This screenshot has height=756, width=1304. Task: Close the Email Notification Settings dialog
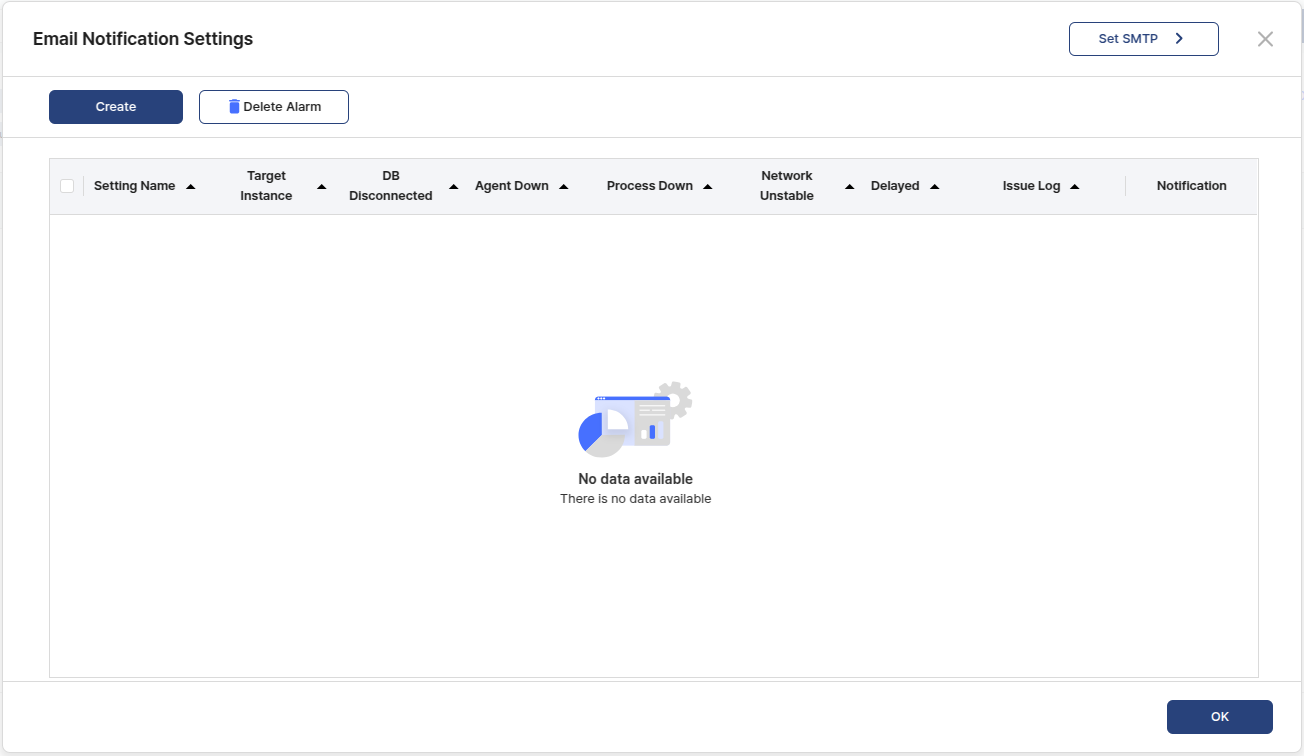[x=1265, y=39]
